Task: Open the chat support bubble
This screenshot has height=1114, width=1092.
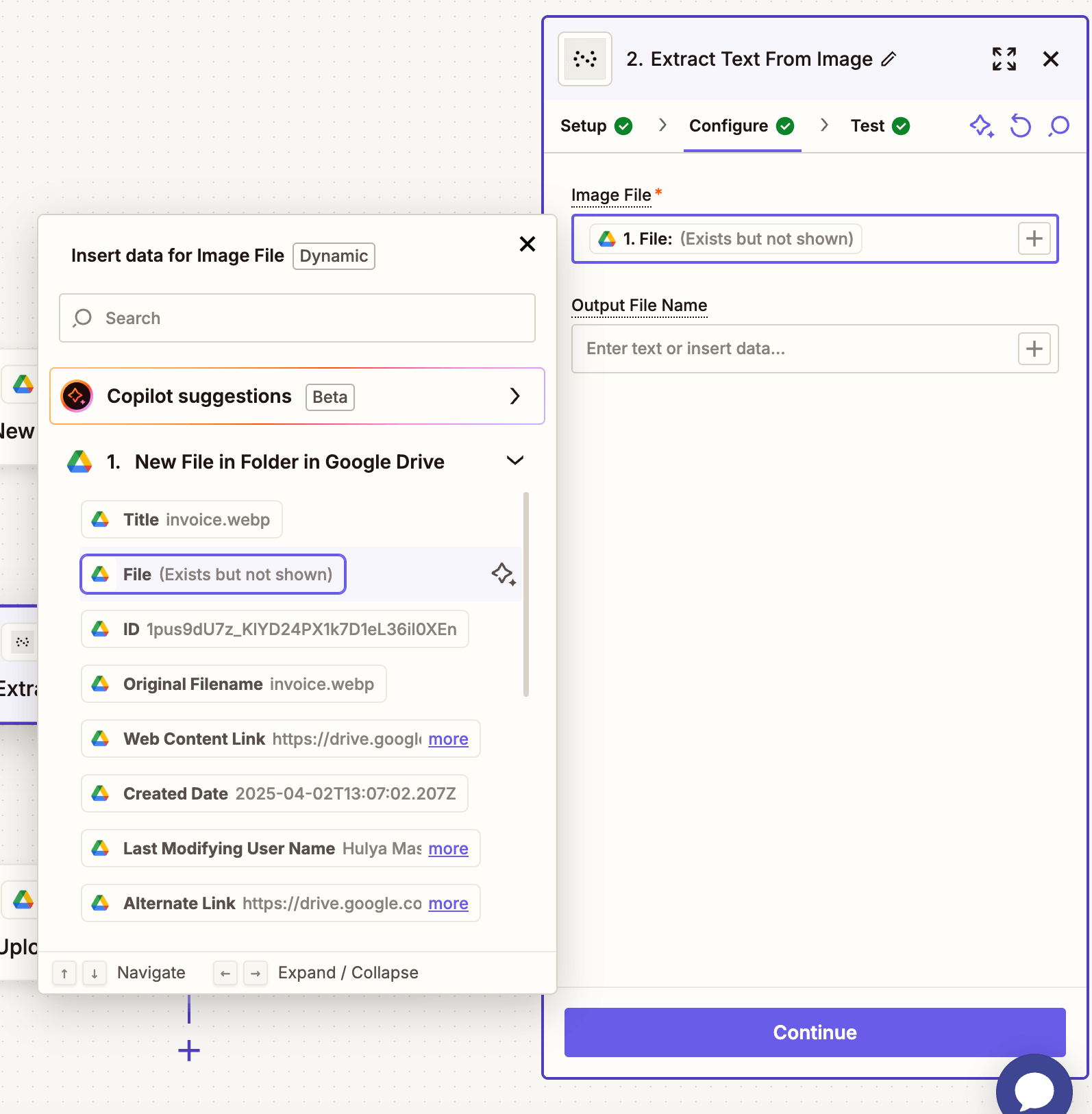Action: (x=1033, y=1089)
